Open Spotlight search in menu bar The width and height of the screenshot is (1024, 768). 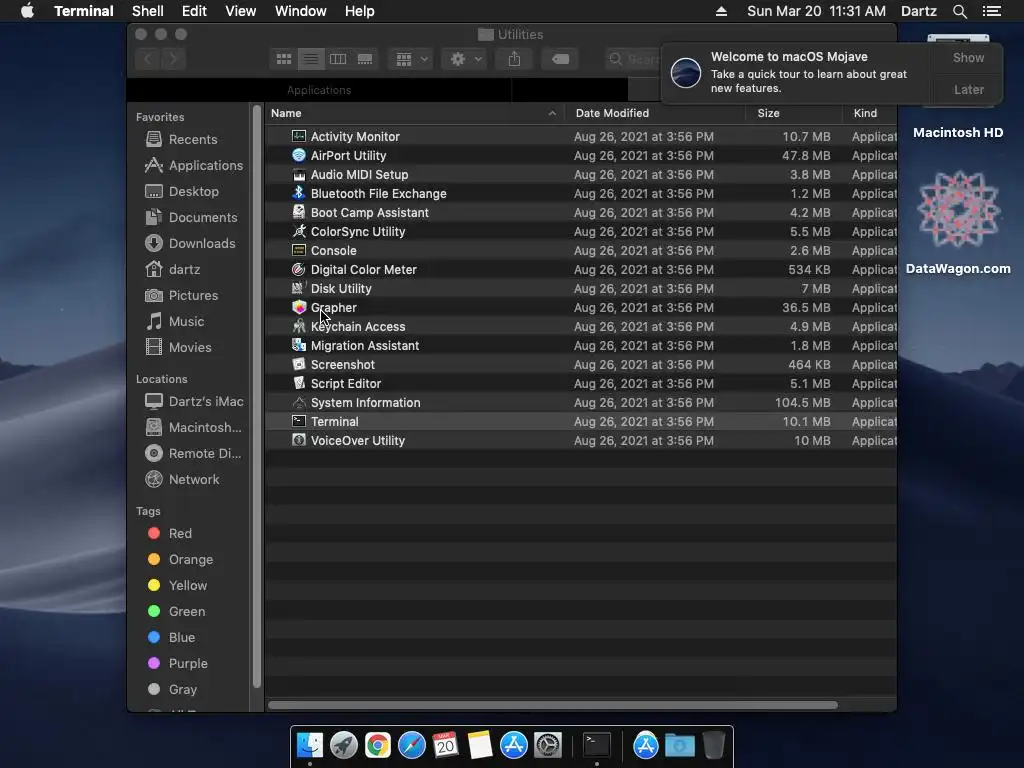959,11
